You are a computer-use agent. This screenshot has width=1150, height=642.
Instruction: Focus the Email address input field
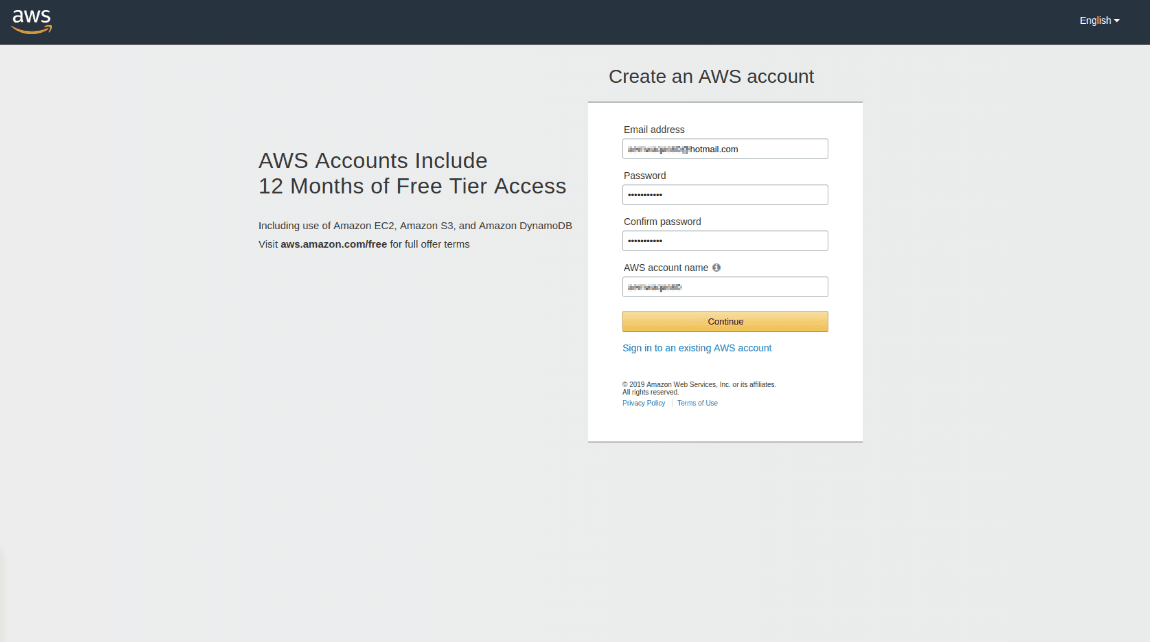click(725, 149)
